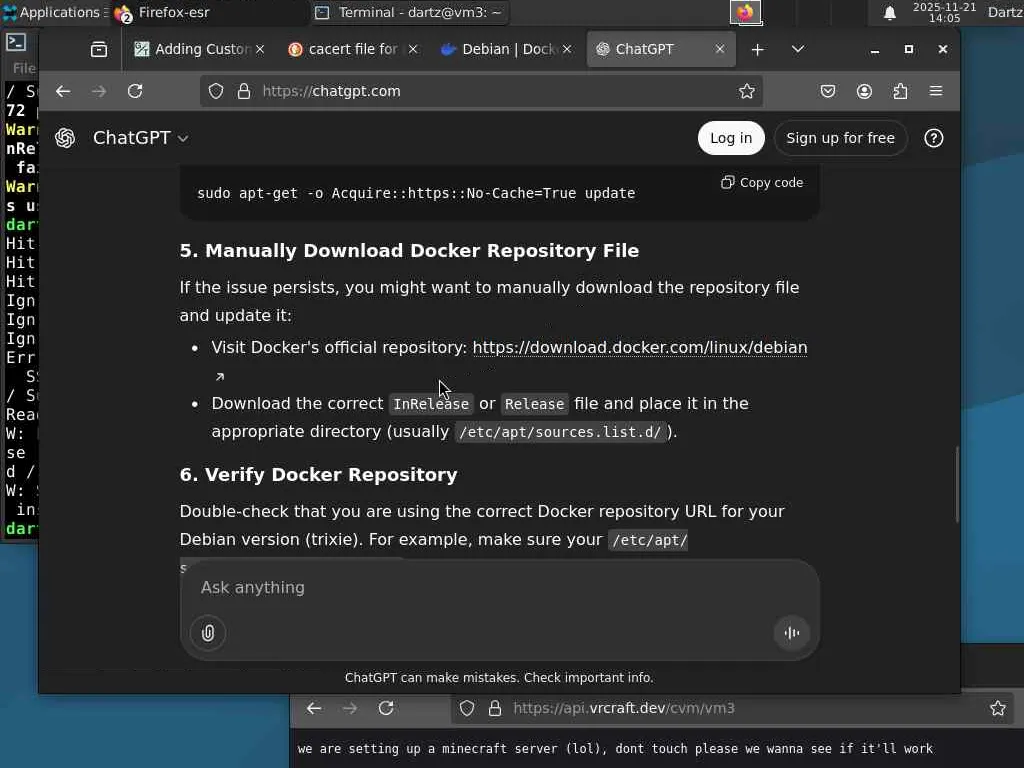Click back arrow in the vrcraft.dev browser window
The image size is (1024, 768).
coord(314,708)
